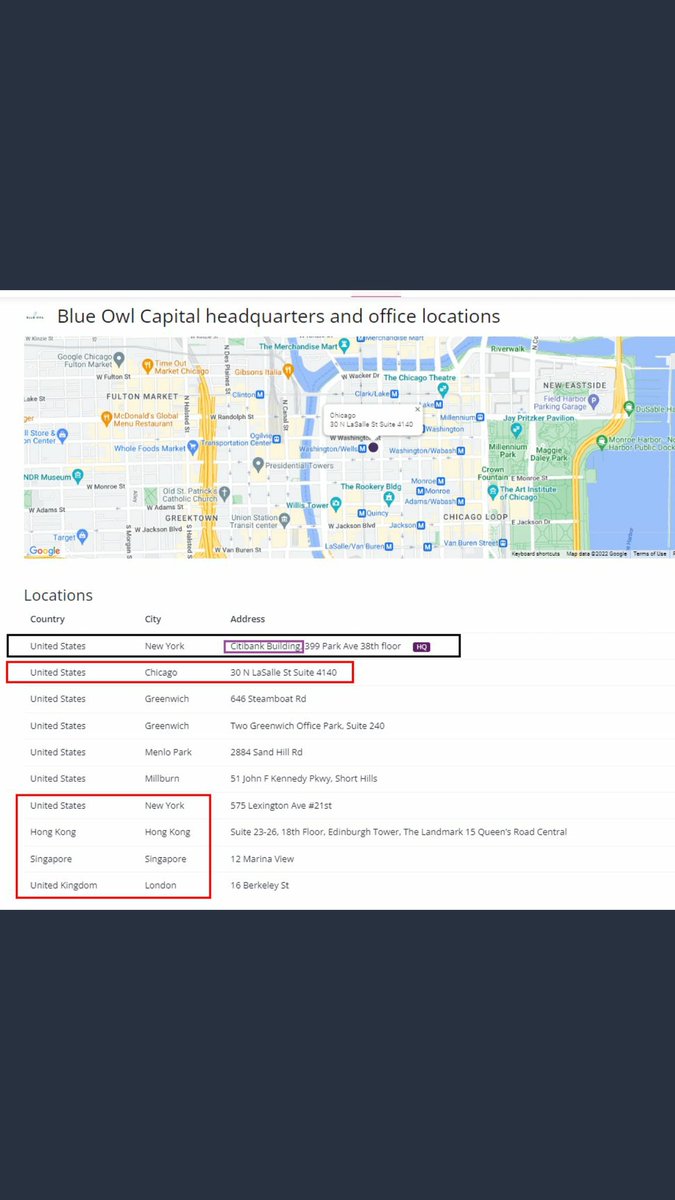Click the Address column header
This screenshot has height=1200, width=675.
247,619
